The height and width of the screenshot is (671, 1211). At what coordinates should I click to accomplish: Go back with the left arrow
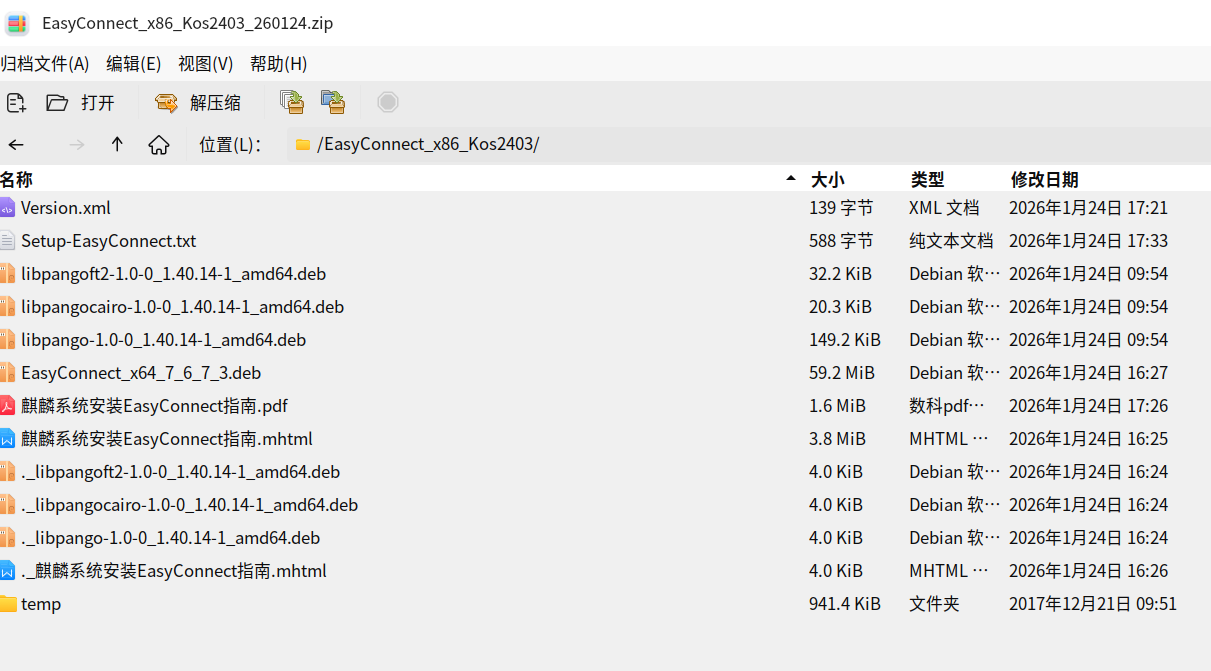16,145
